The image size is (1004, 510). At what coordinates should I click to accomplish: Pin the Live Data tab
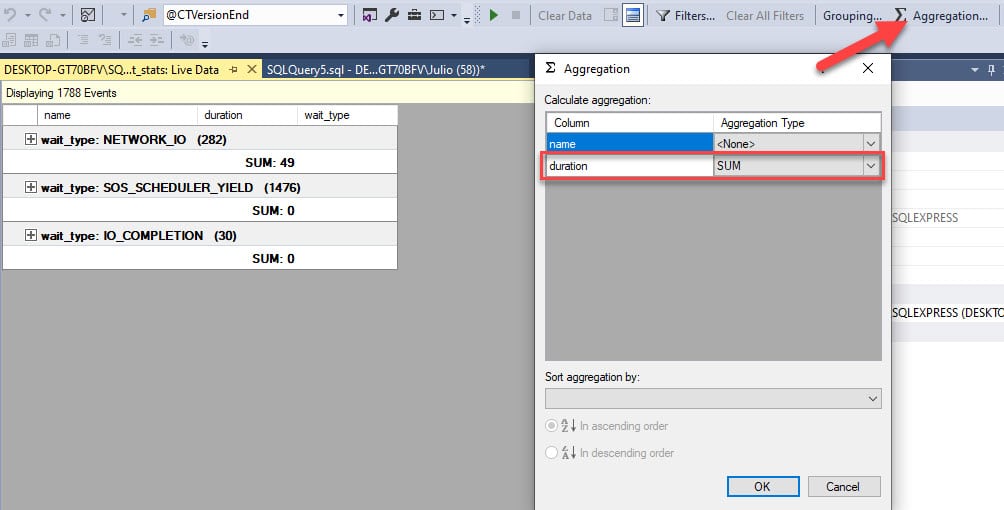tap(233, 69)
